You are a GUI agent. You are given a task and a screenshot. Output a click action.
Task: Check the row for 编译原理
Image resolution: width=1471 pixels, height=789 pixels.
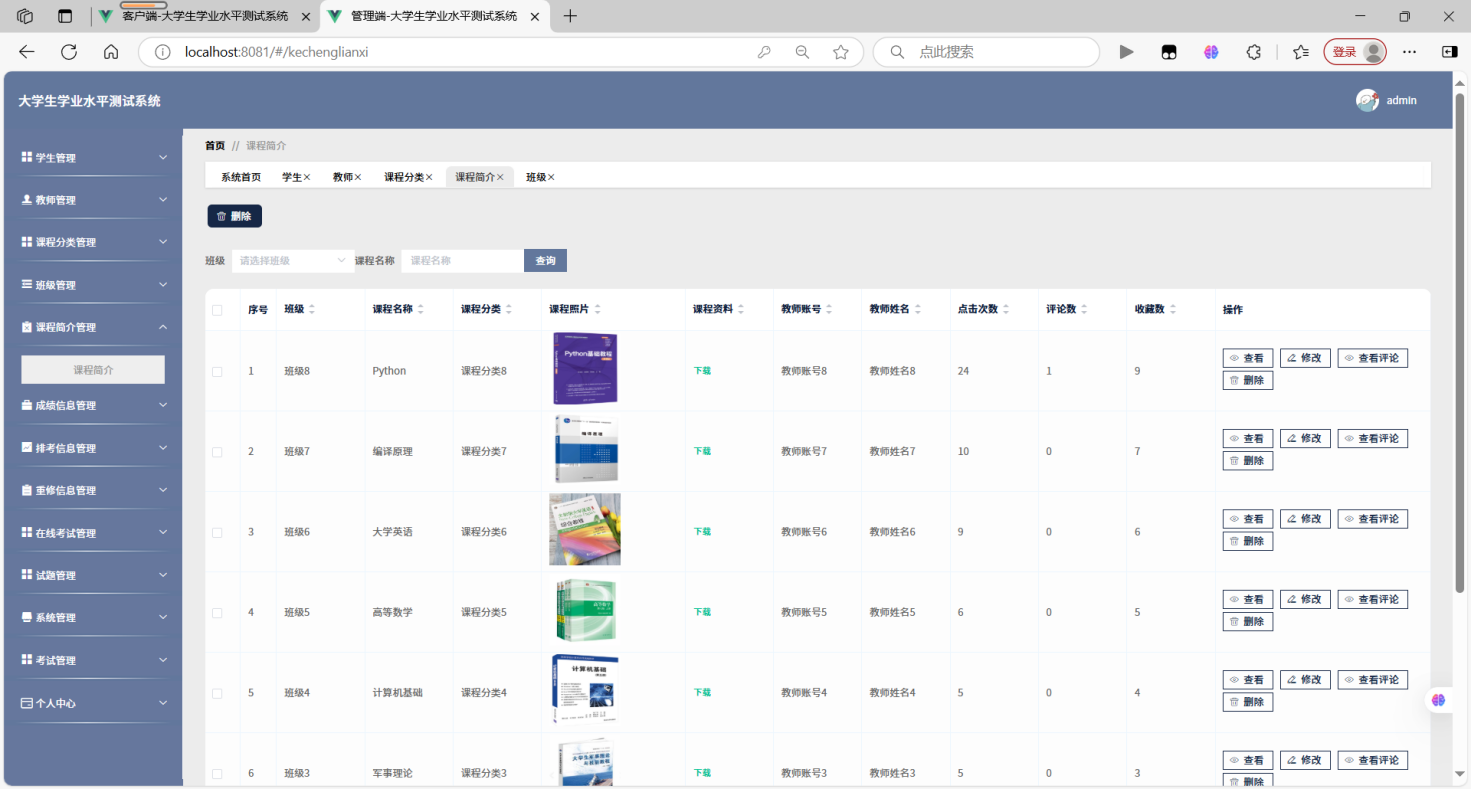(217, 452)
